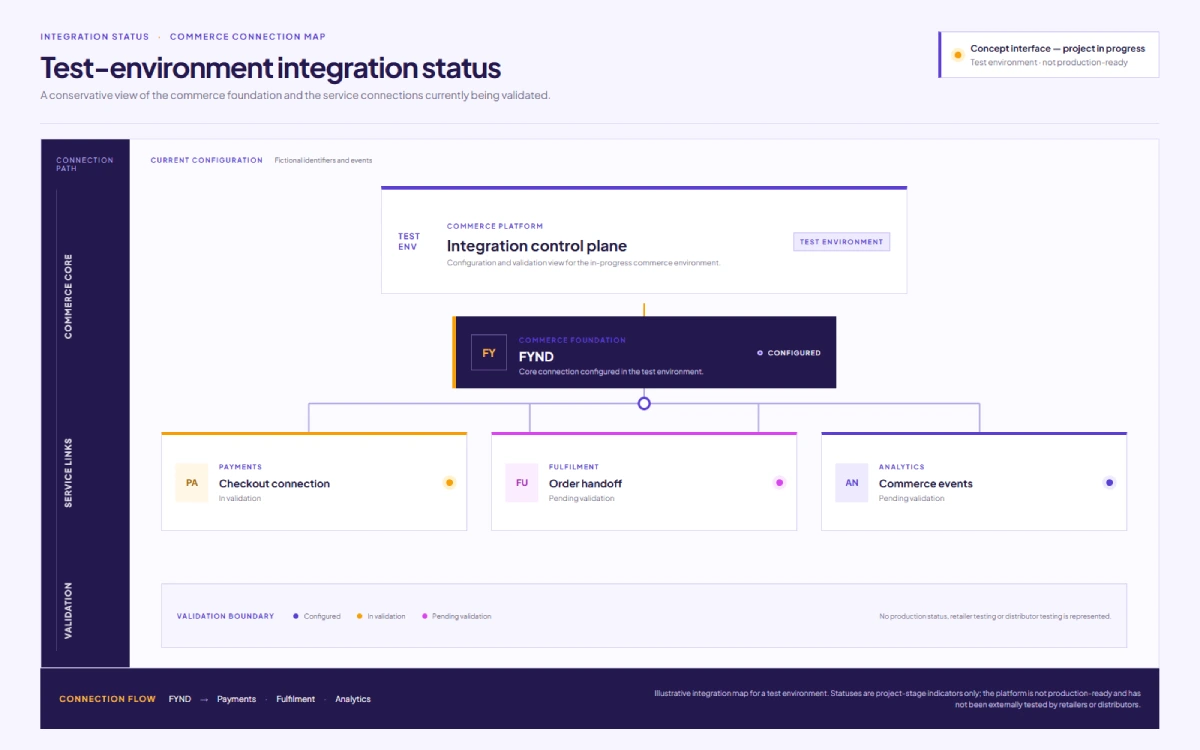
Task: Click the 'No production status' disclaimer in the validation boundary
Action: coord(995,616)
